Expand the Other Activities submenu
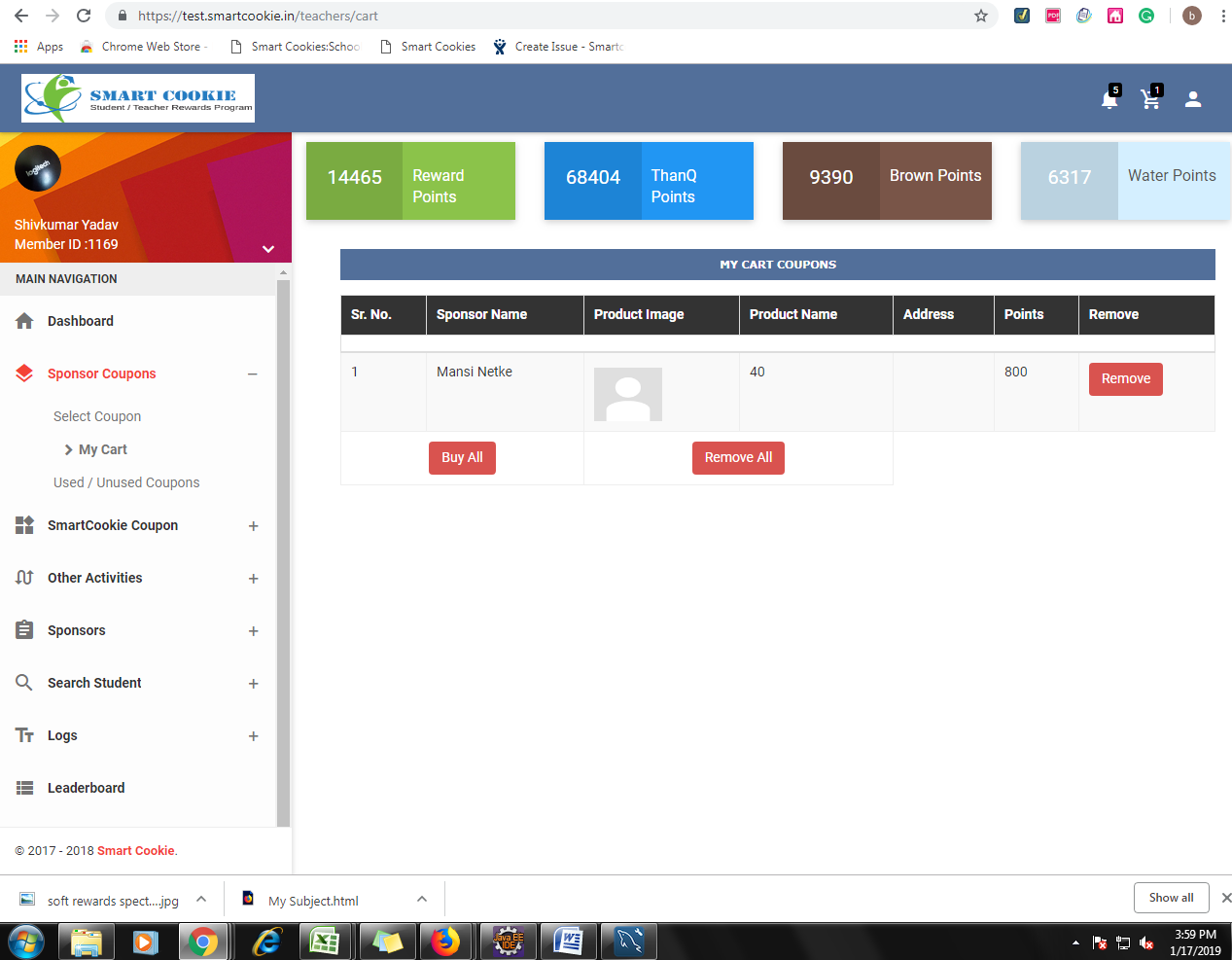The height and width of the screenshot is (960, 1232). [253, 579]
